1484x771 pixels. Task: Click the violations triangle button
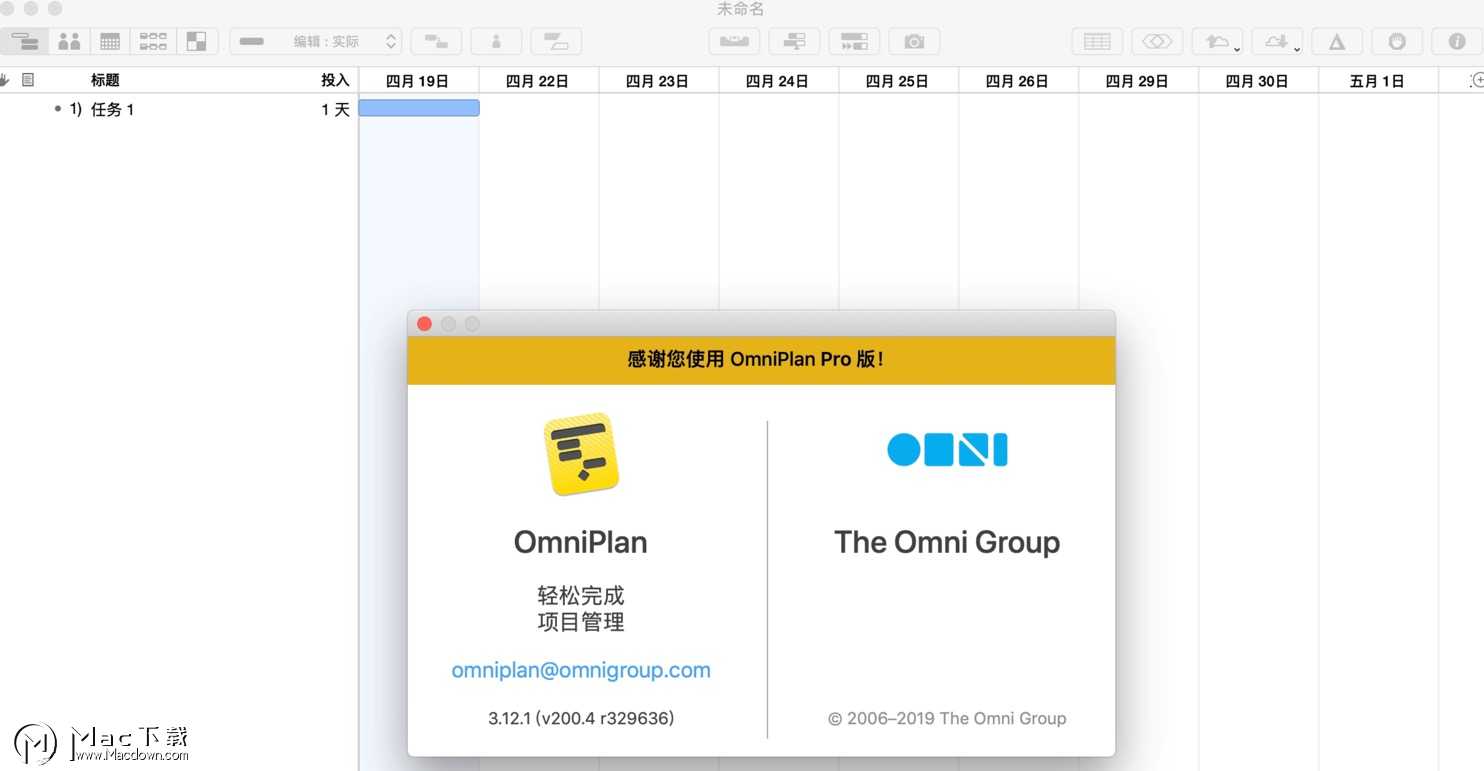pyautogui.click(x=1337, y=41)
